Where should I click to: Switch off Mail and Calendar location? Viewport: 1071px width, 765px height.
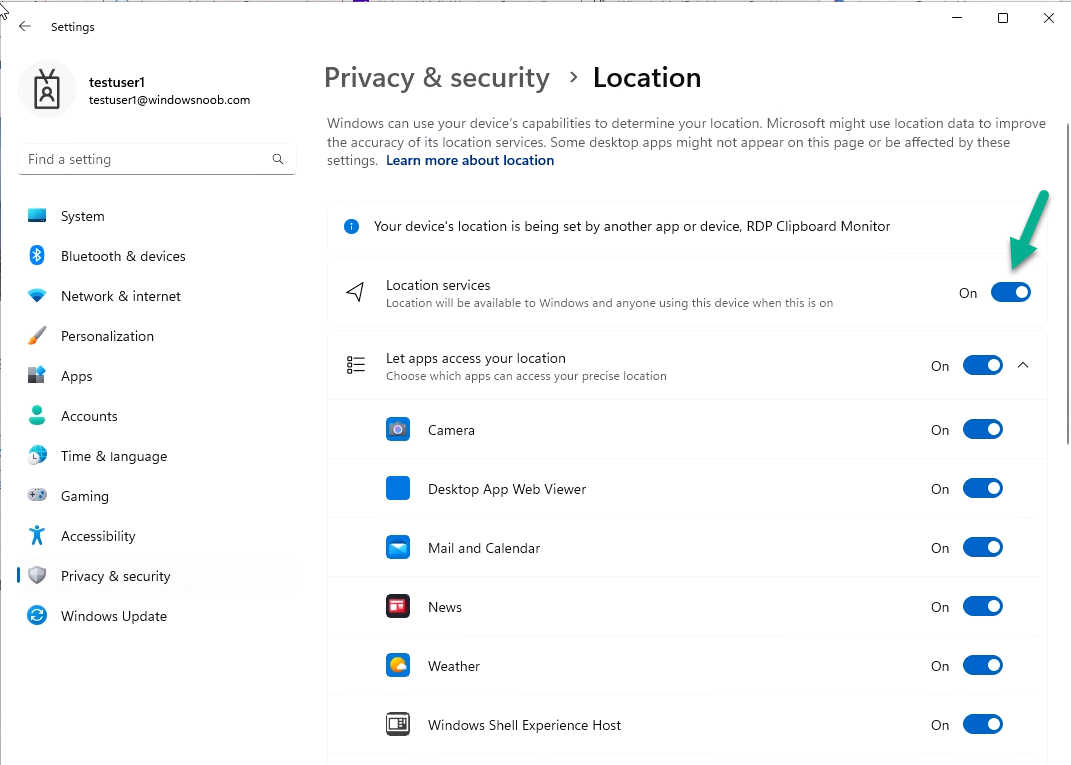pyautogui.click(x=982, y=547)
